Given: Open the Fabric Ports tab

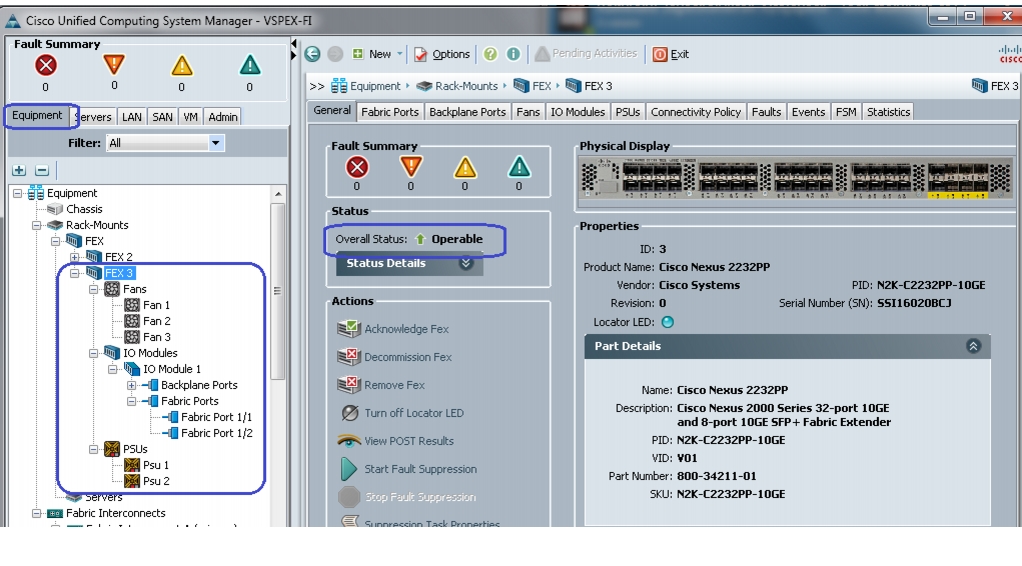Looking at the screenshot, I should [x=390, y=112].
